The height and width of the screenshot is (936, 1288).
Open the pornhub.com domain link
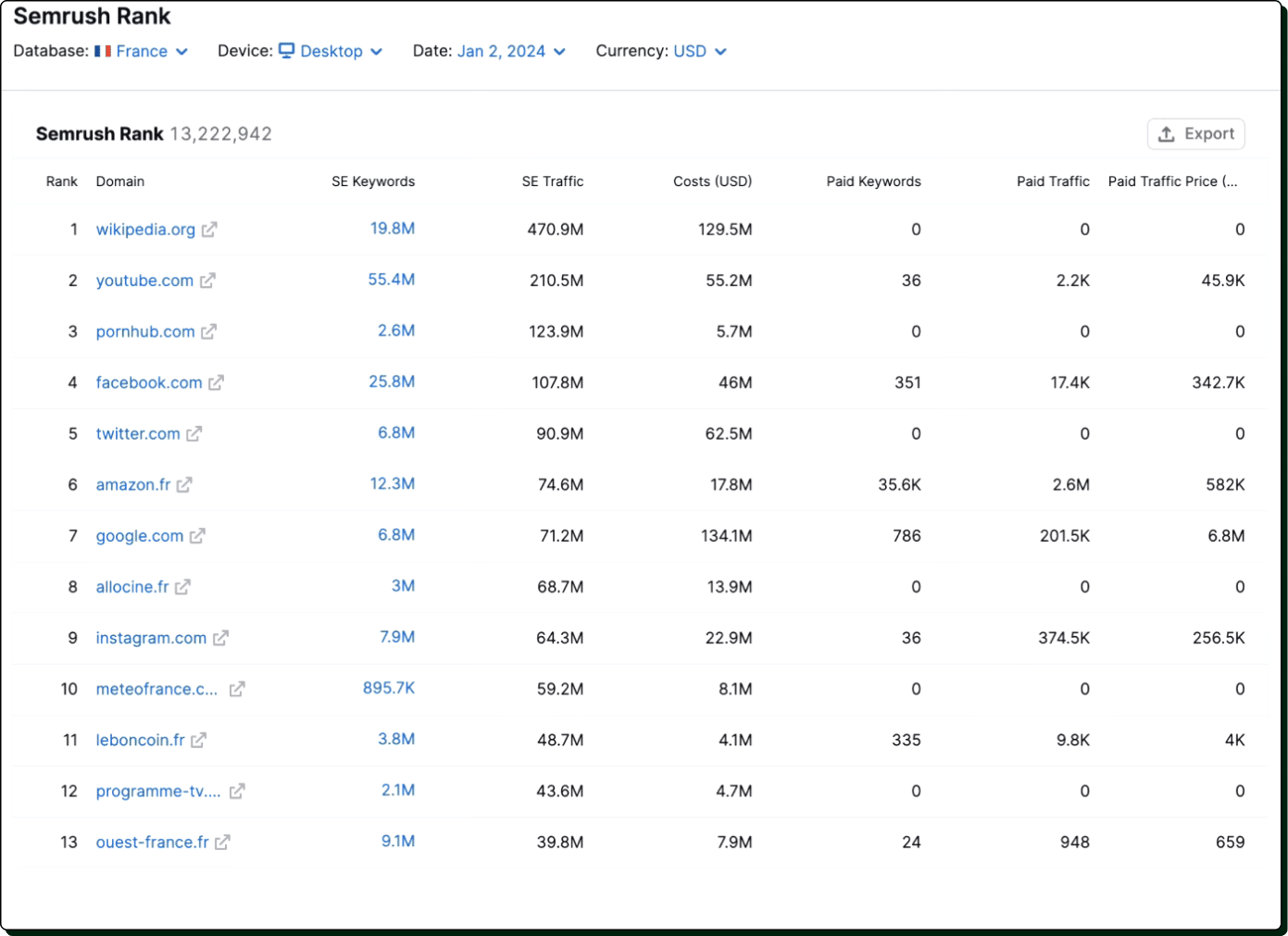pos(145,331)
